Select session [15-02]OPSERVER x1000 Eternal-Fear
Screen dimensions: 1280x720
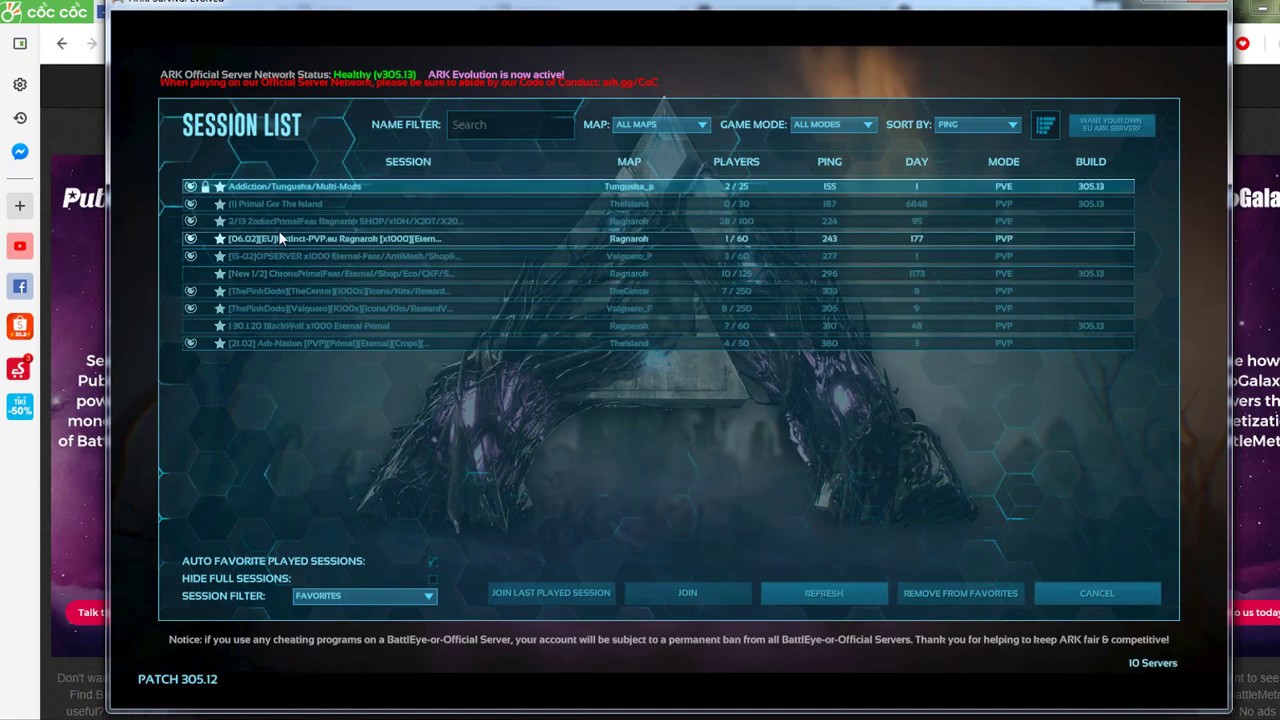[x=658, y=256]
